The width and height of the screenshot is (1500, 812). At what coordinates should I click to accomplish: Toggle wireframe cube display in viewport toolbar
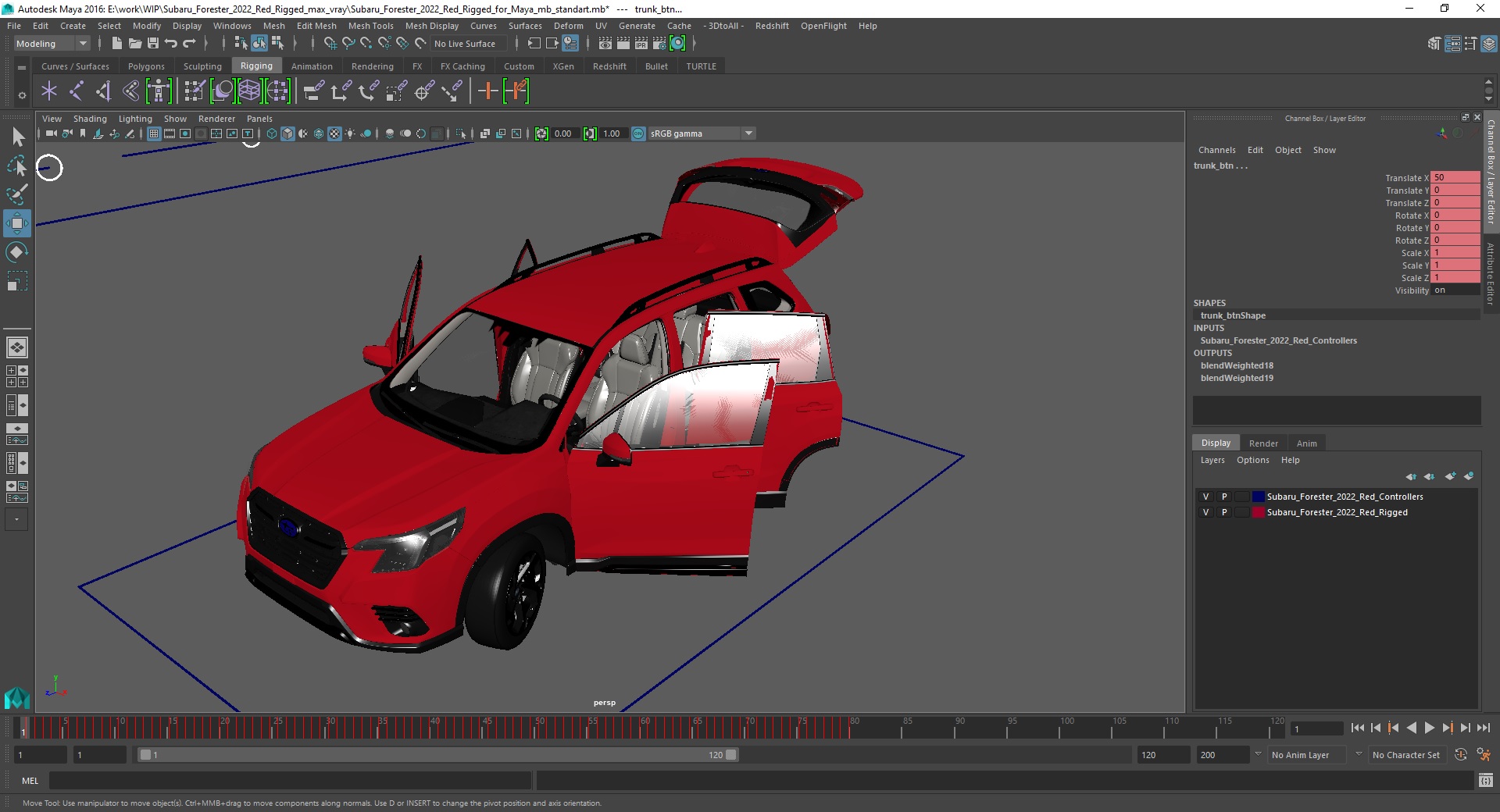point(272,134)
